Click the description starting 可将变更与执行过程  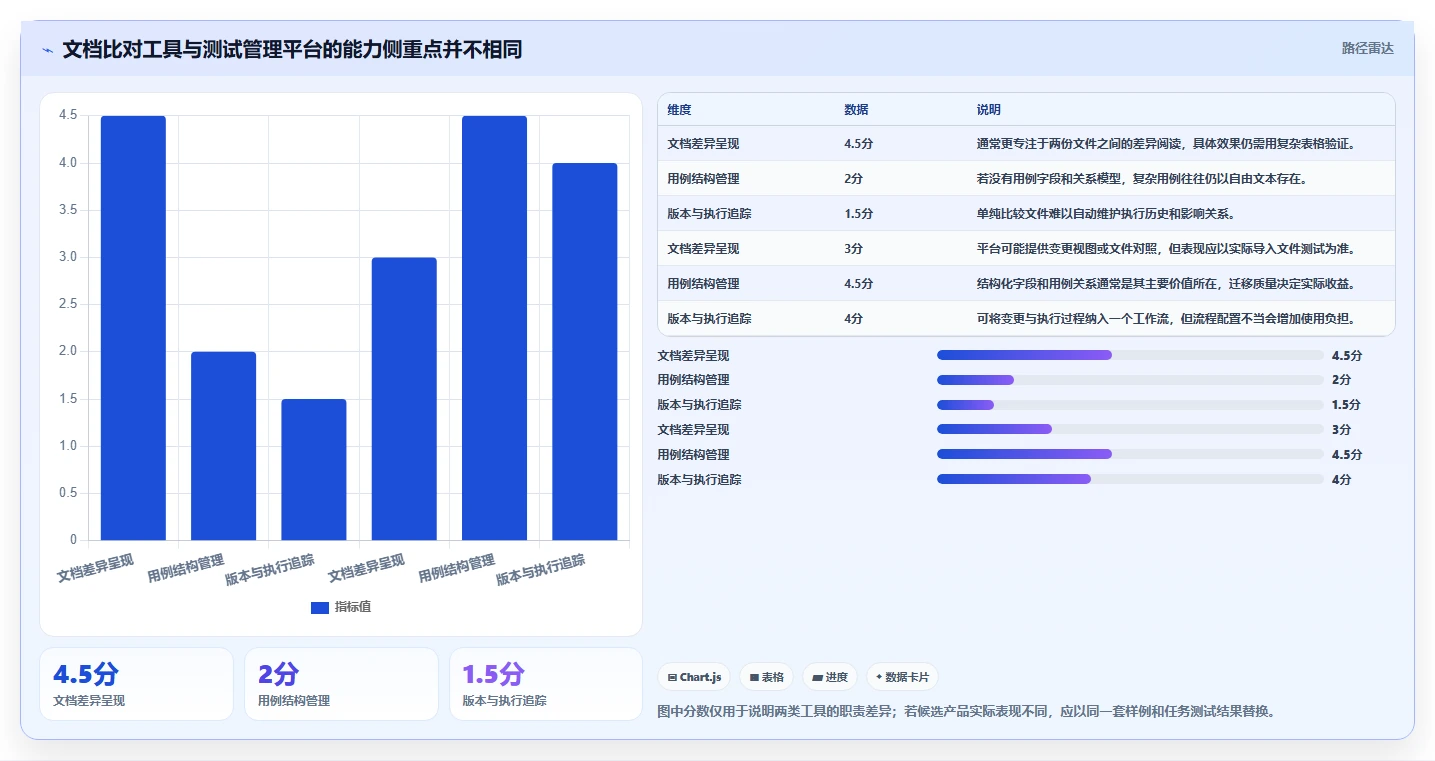point(1166,319)
